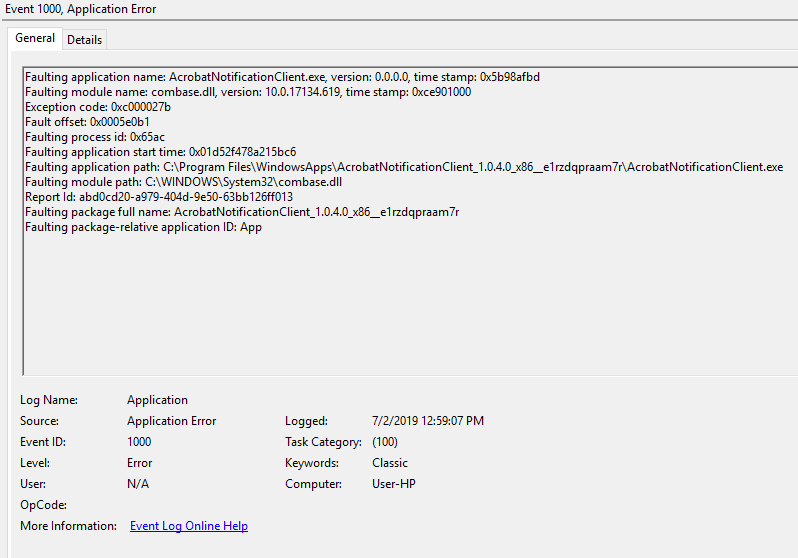
Task: Click the OpCode label
Action: tap(43, 505)
